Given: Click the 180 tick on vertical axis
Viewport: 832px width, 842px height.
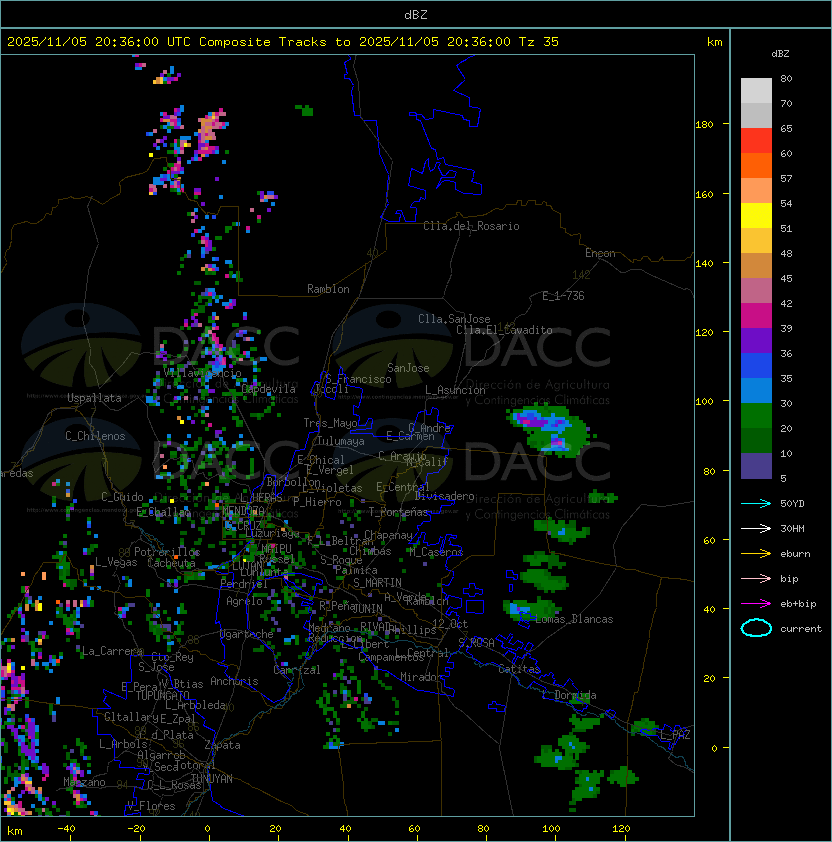Looking at the screenshot, I should [704, 125].
